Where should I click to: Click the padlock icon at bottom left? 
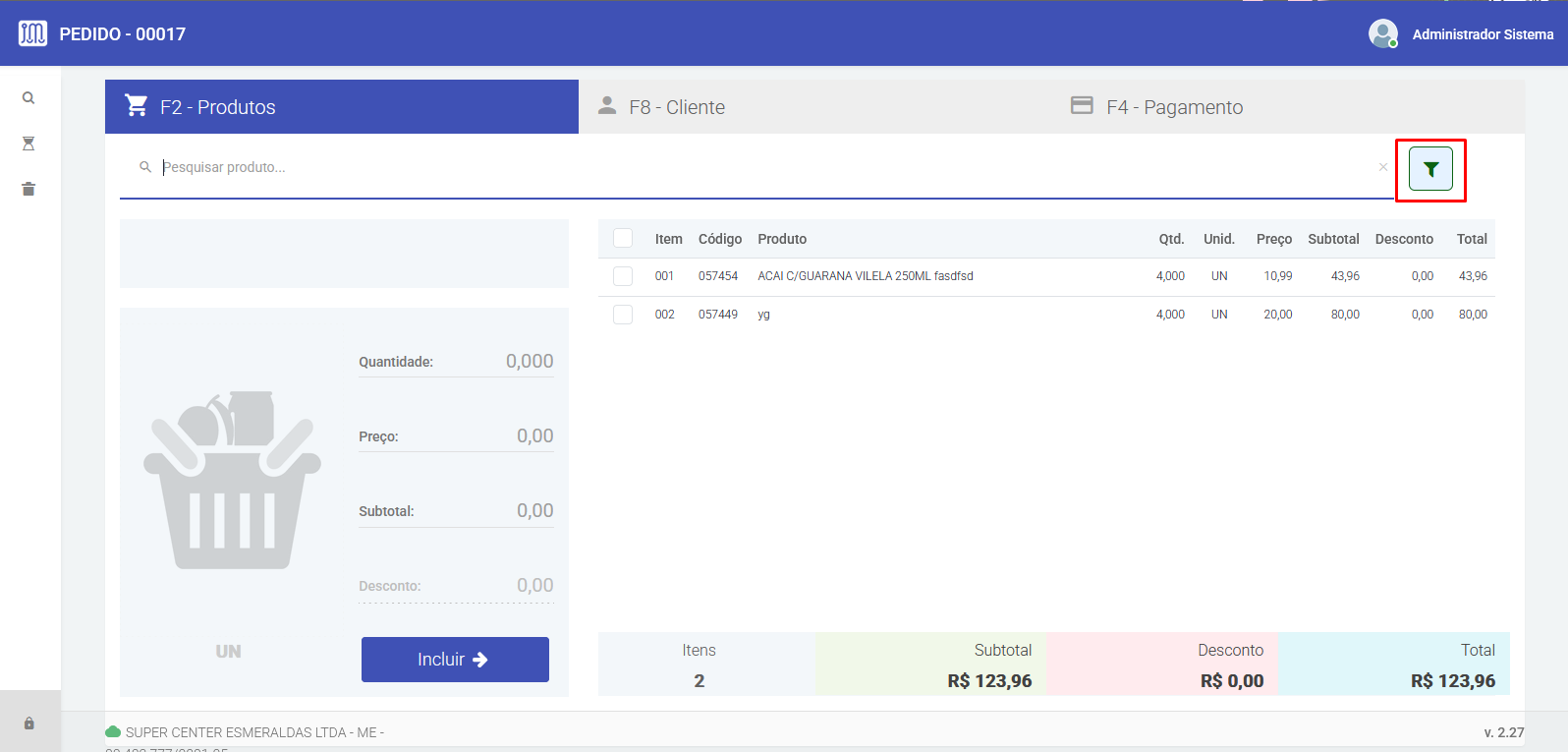29,723
